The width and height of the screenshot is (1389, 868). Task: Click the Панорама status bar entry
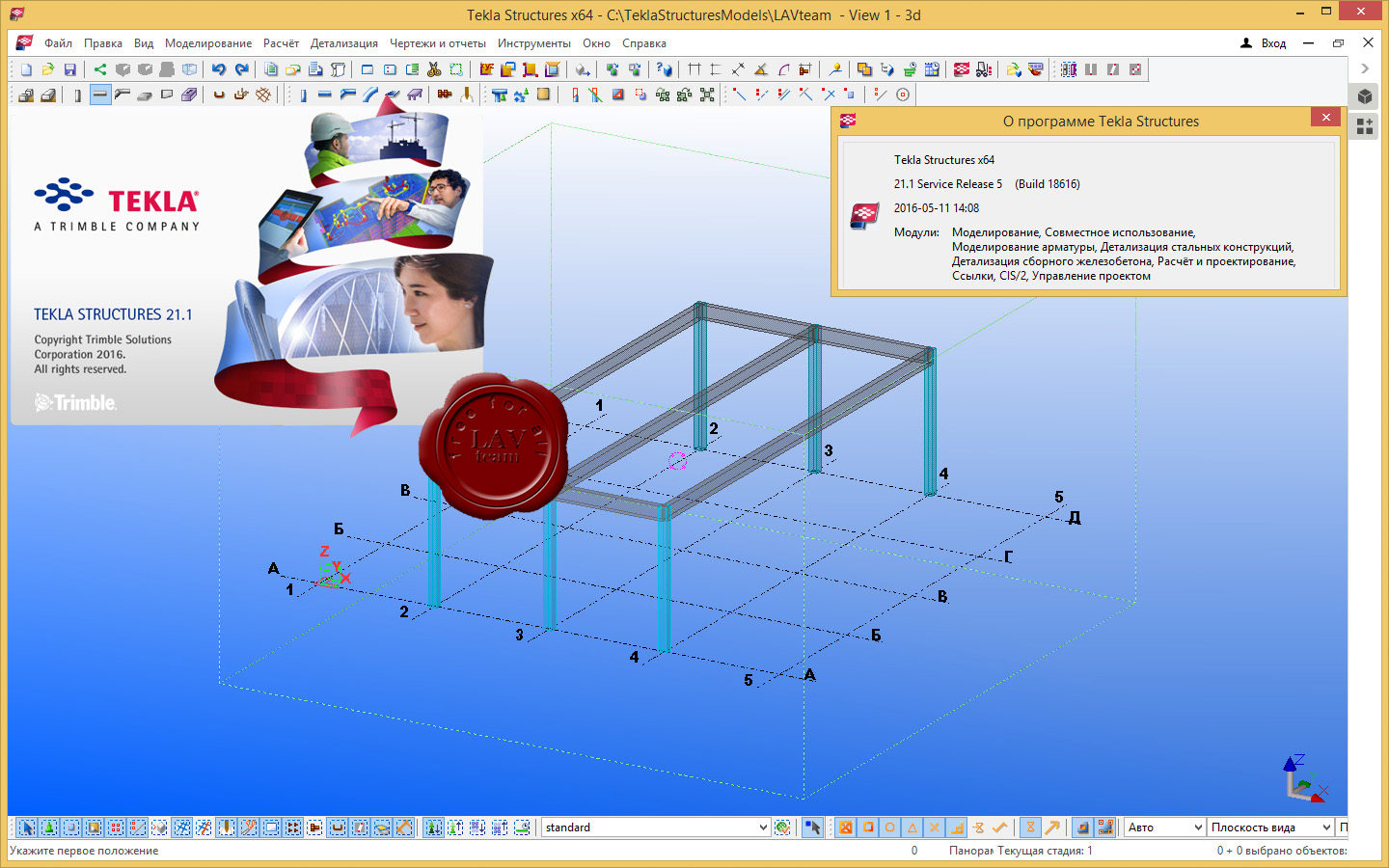pos(970,851)
